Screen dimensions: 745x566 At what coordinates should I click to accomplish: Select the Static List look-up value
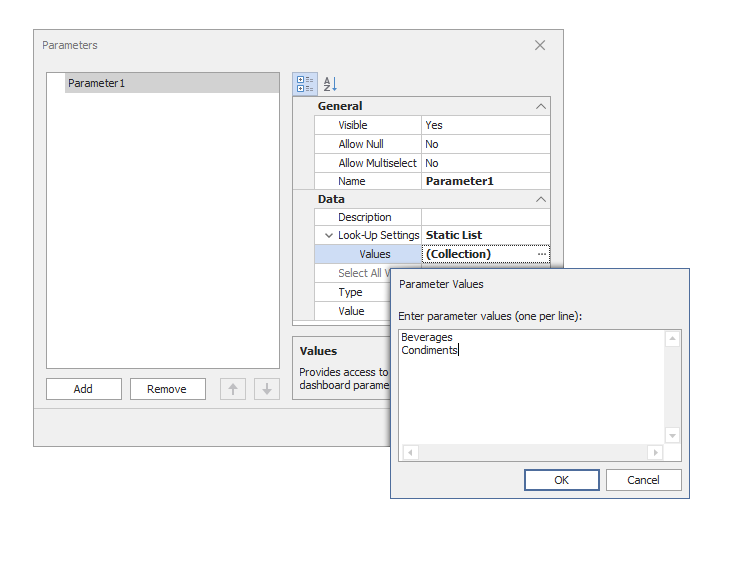point(486,235)
